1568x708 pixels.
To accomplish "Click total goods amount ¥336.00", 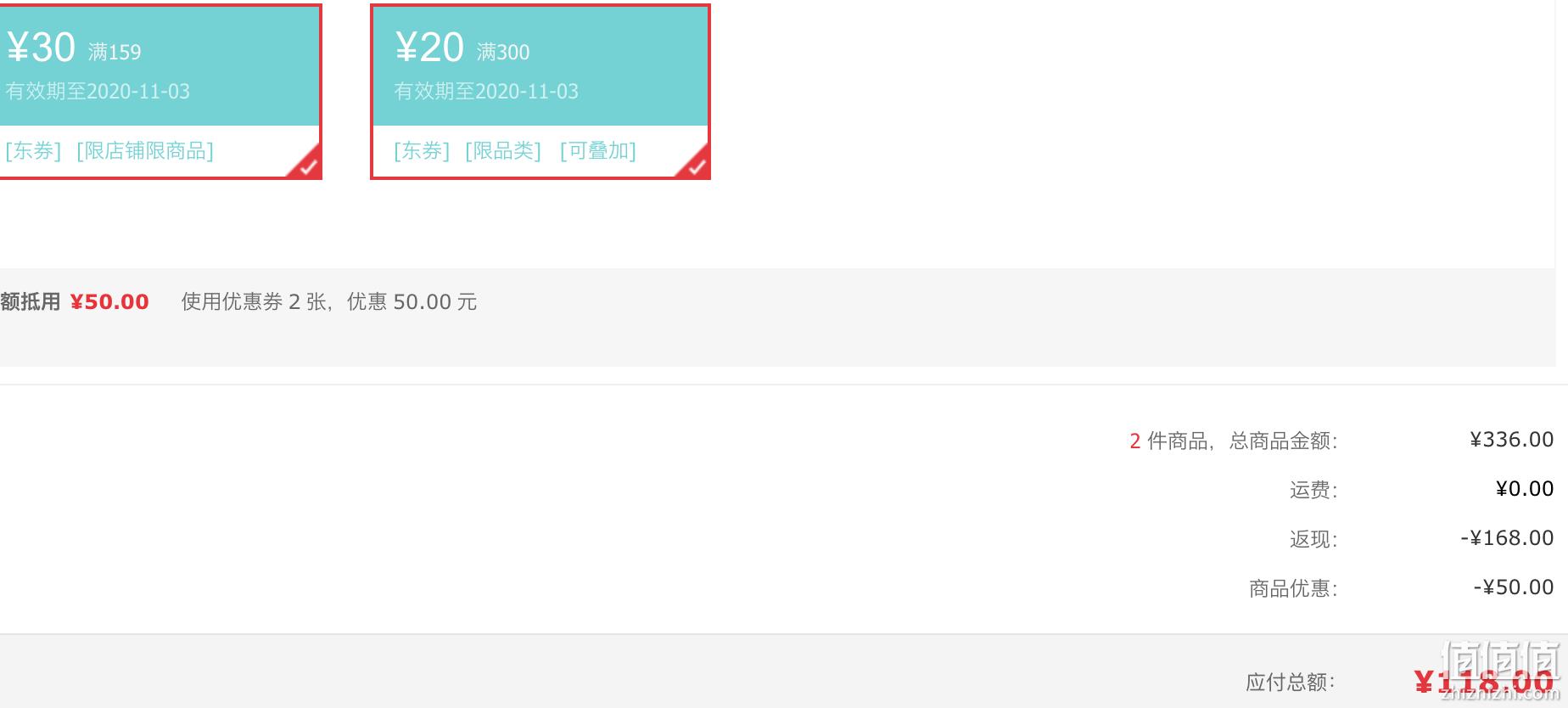I will pos(1512,440).
